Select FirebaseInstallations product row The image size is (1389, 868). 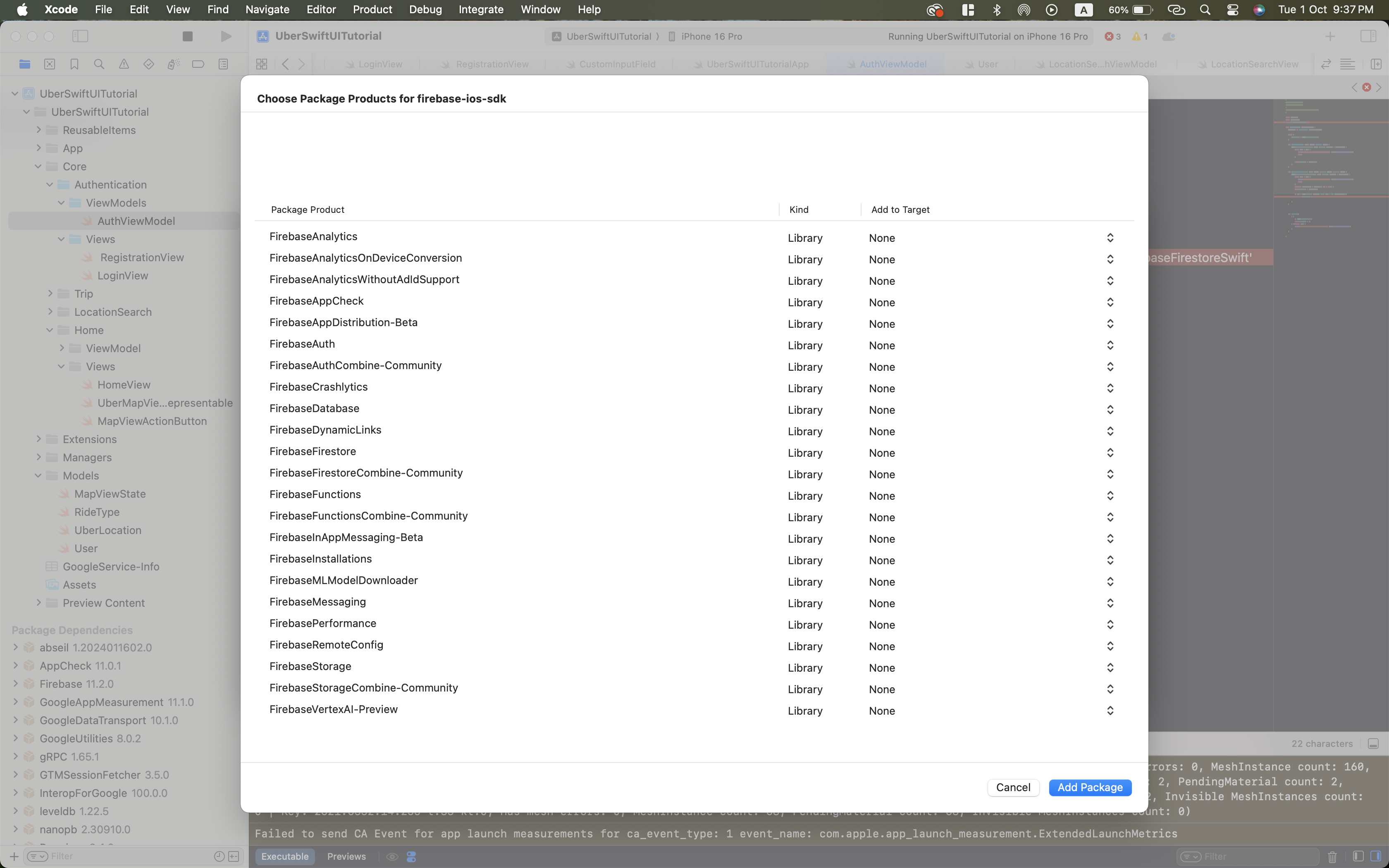[x=694, y=560]
